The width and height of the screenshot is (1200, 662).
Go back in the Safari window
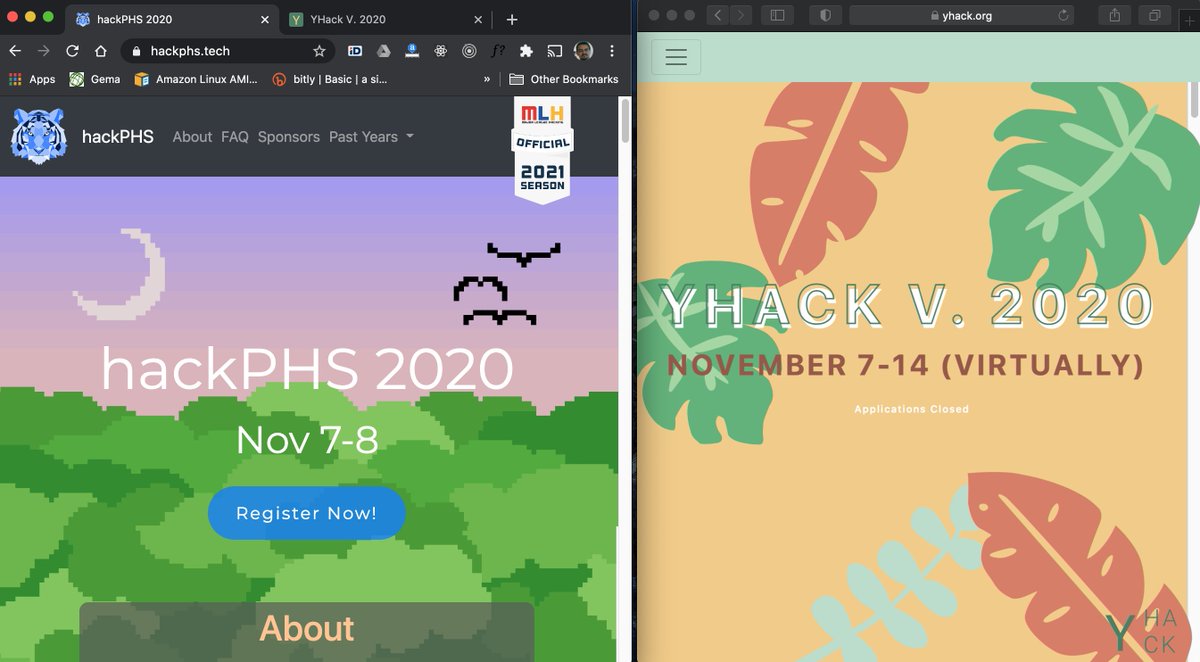pos(717,15)
